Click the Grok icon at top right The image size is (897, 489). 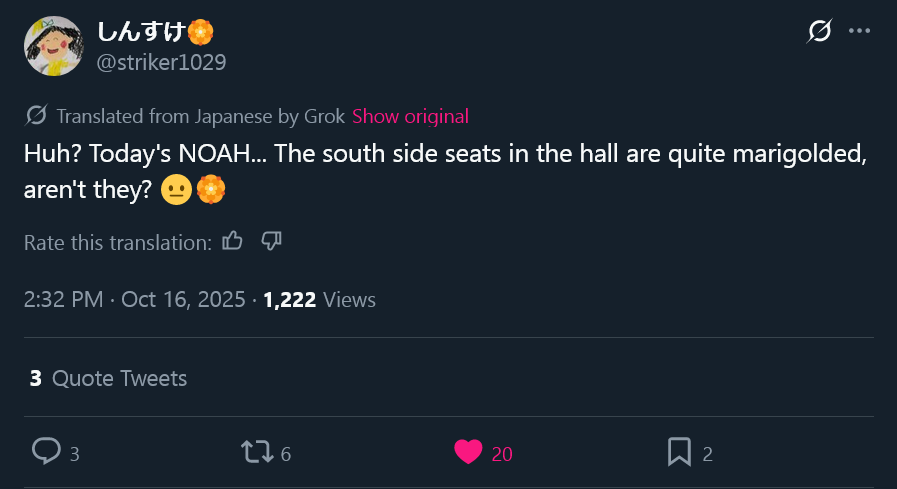coord(819,32)
